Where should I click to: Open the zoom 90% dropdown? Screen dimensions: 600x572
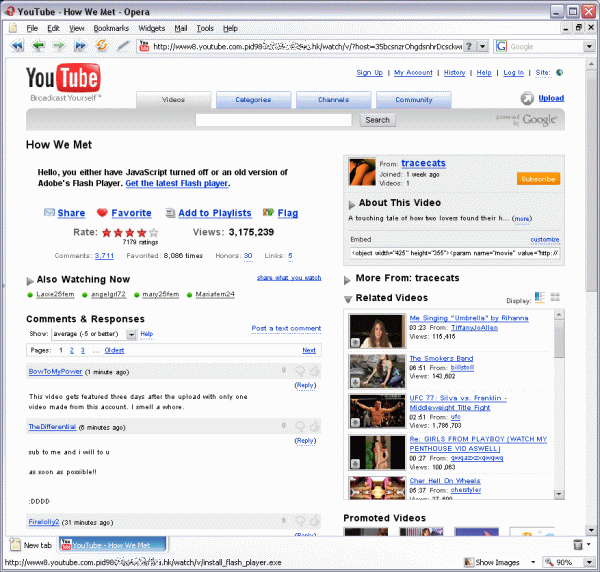589,562
